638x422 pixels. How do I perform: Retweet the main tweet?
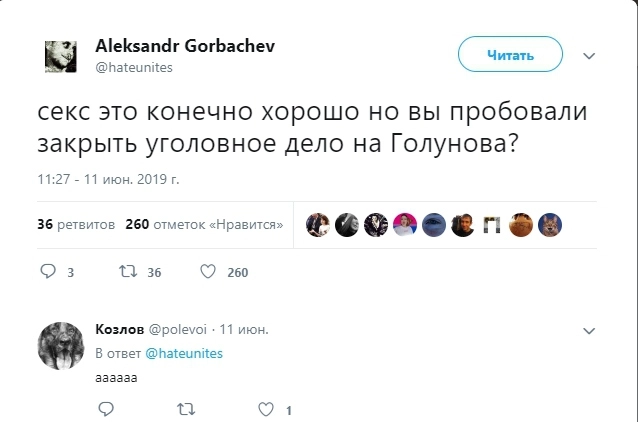point(127,271)
